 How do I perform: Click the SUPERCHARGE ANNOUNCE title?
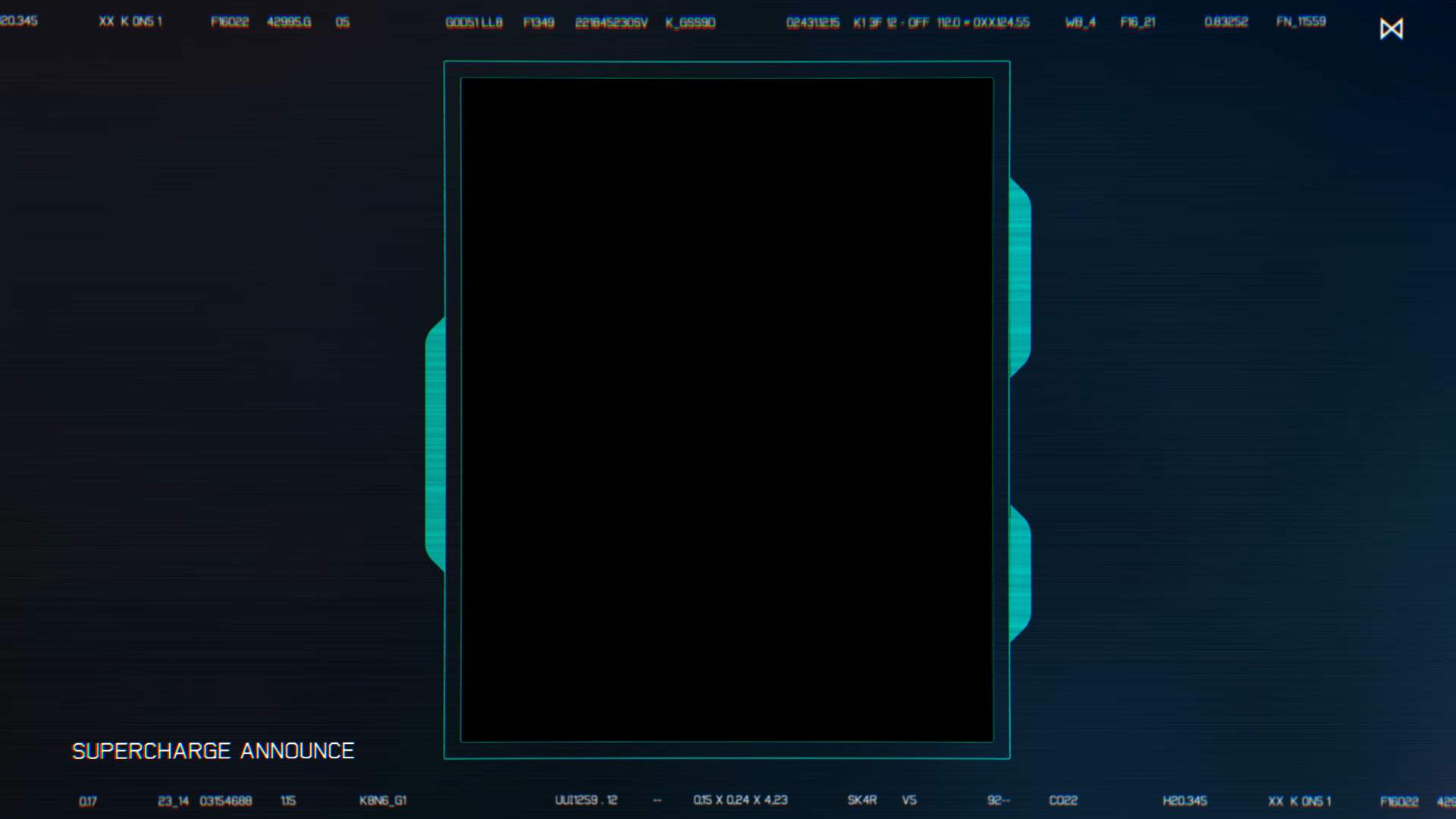(x=213, y=751)
